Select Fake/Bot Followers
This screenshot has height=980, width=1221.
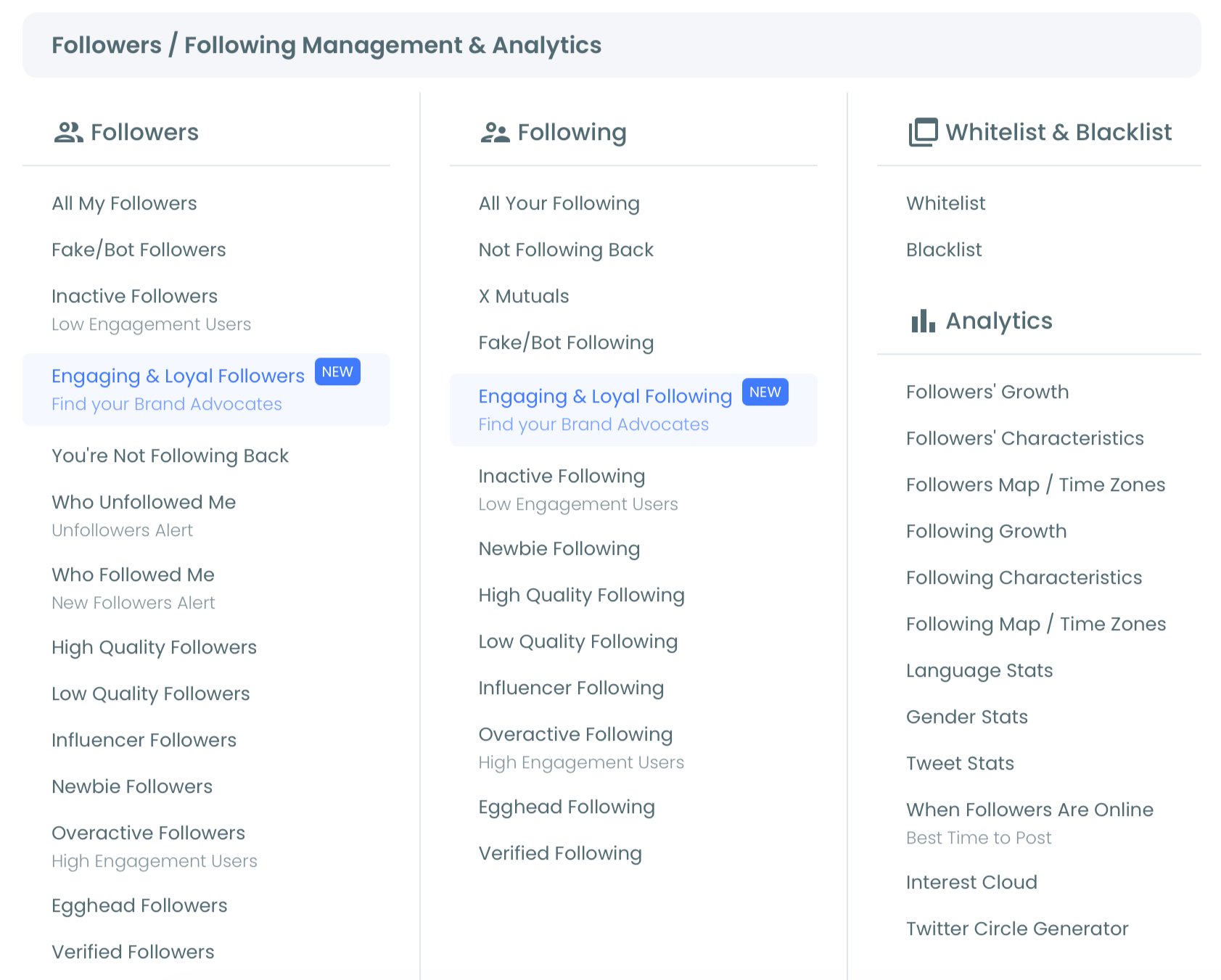(139, 250)
